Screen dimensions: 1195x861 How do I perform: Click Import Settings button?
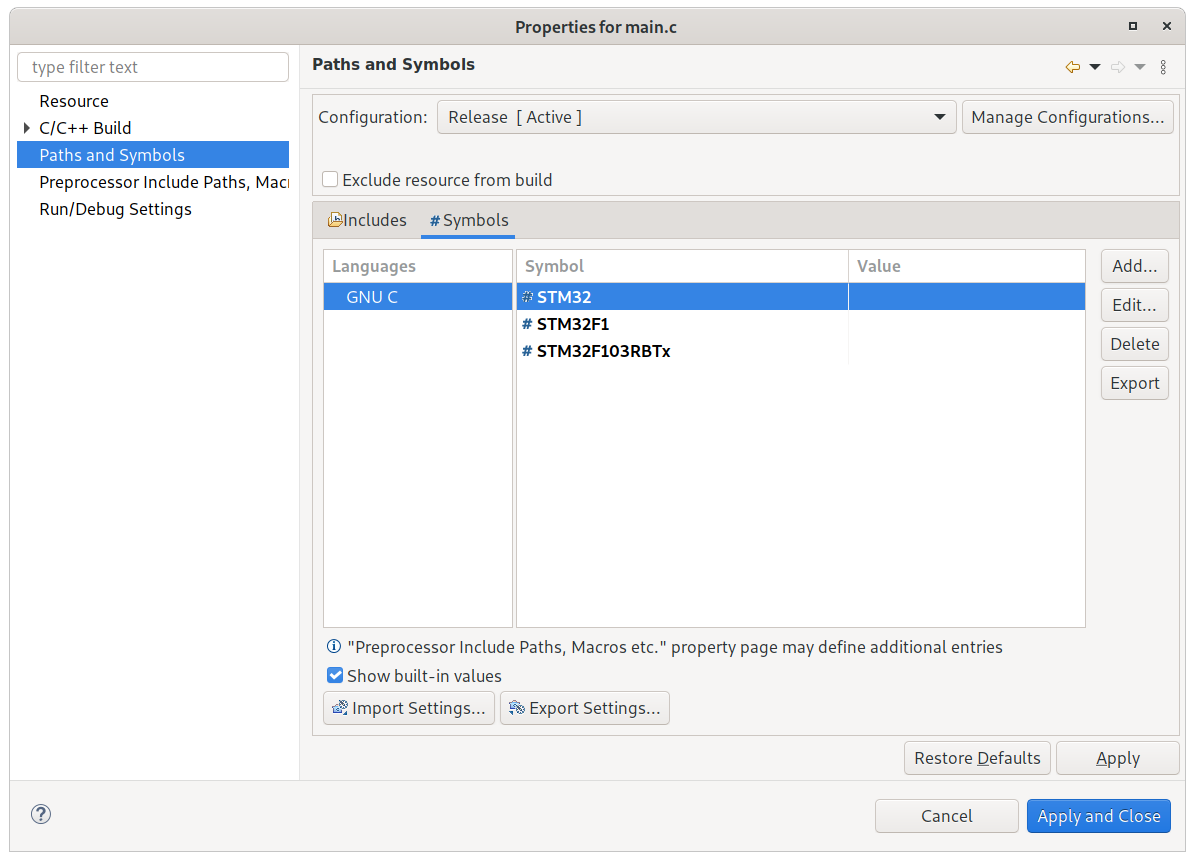point(409,708)
